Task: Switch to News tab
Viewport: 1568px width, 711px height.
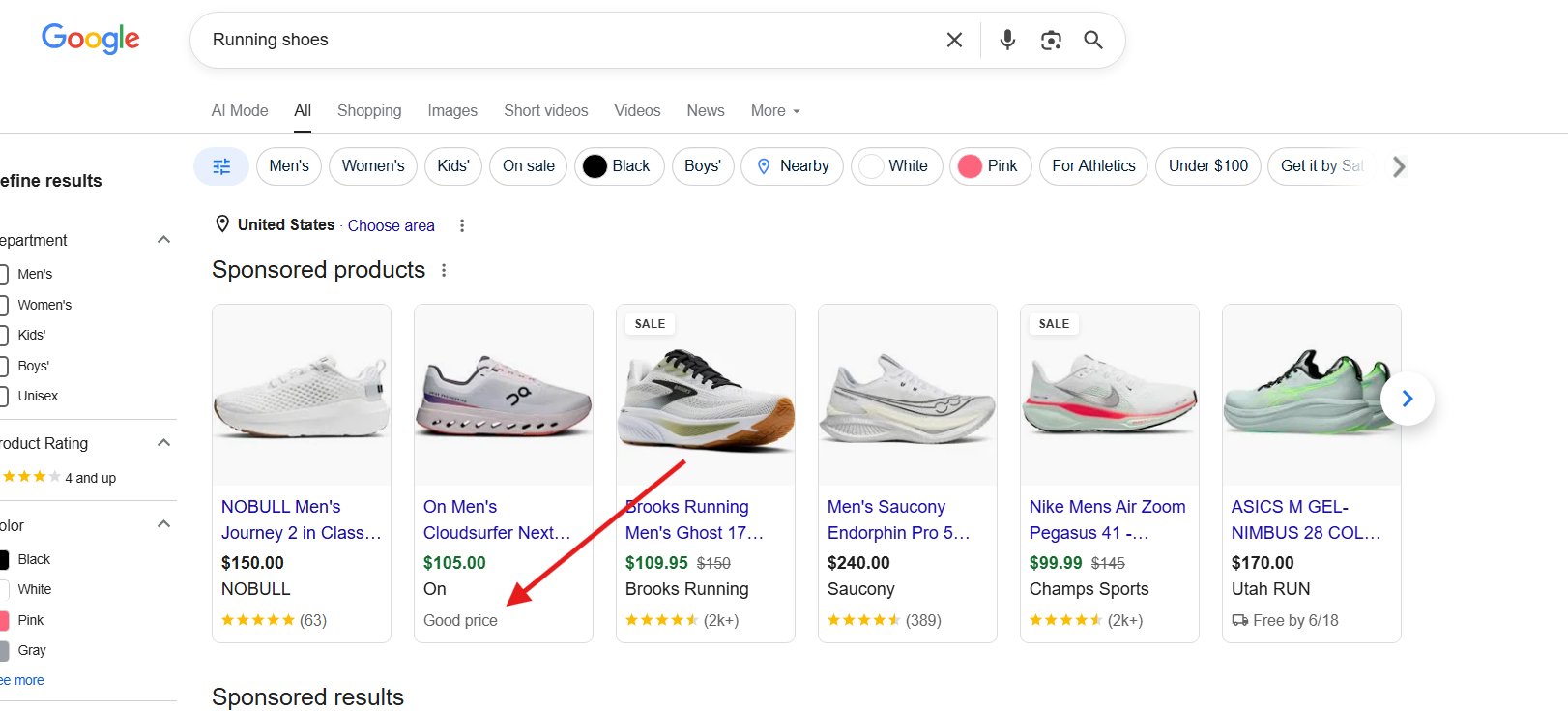Action: click(x=706, y=111)
